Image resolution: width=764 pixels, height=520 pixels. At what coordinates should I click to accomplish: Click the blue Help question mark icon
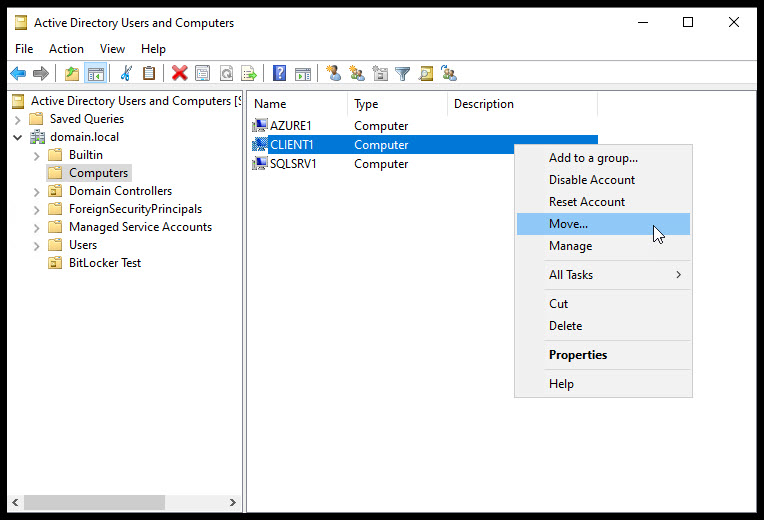point(279,74)
